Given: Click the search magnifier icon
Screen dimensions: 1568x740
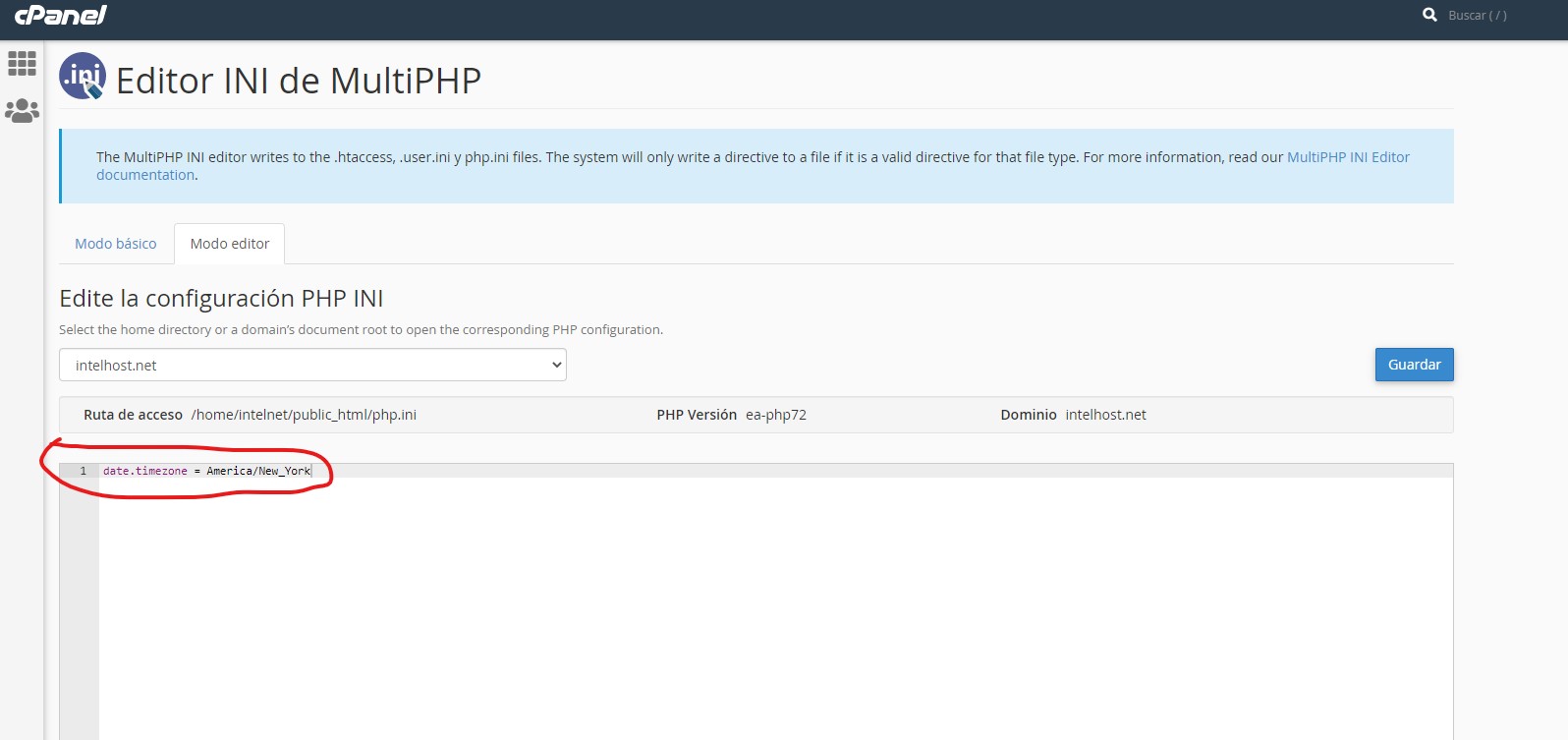Looking at the screenshot, I should 1429,15.
